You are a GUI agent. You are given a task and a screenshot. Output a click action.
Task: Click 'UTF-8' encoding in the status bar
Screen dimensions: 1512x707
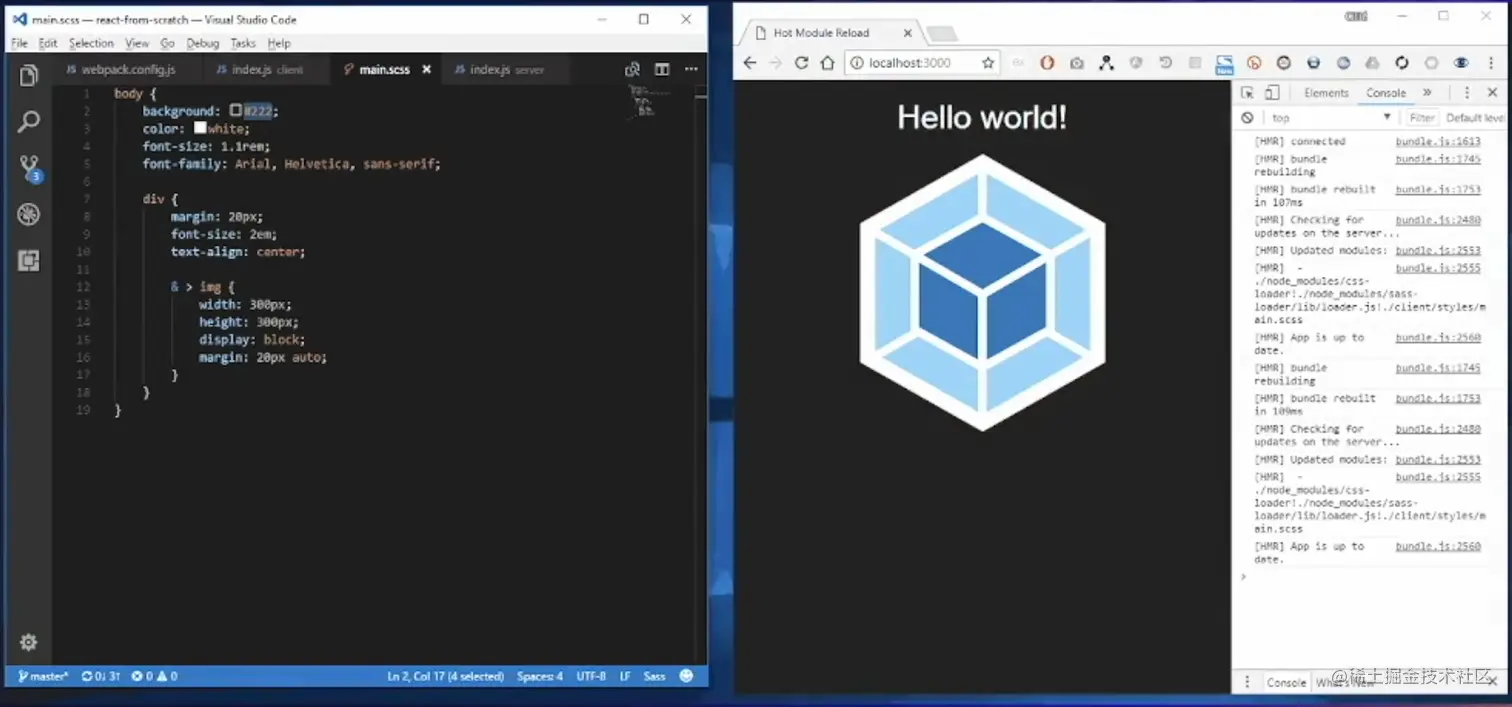click(591, 676)
